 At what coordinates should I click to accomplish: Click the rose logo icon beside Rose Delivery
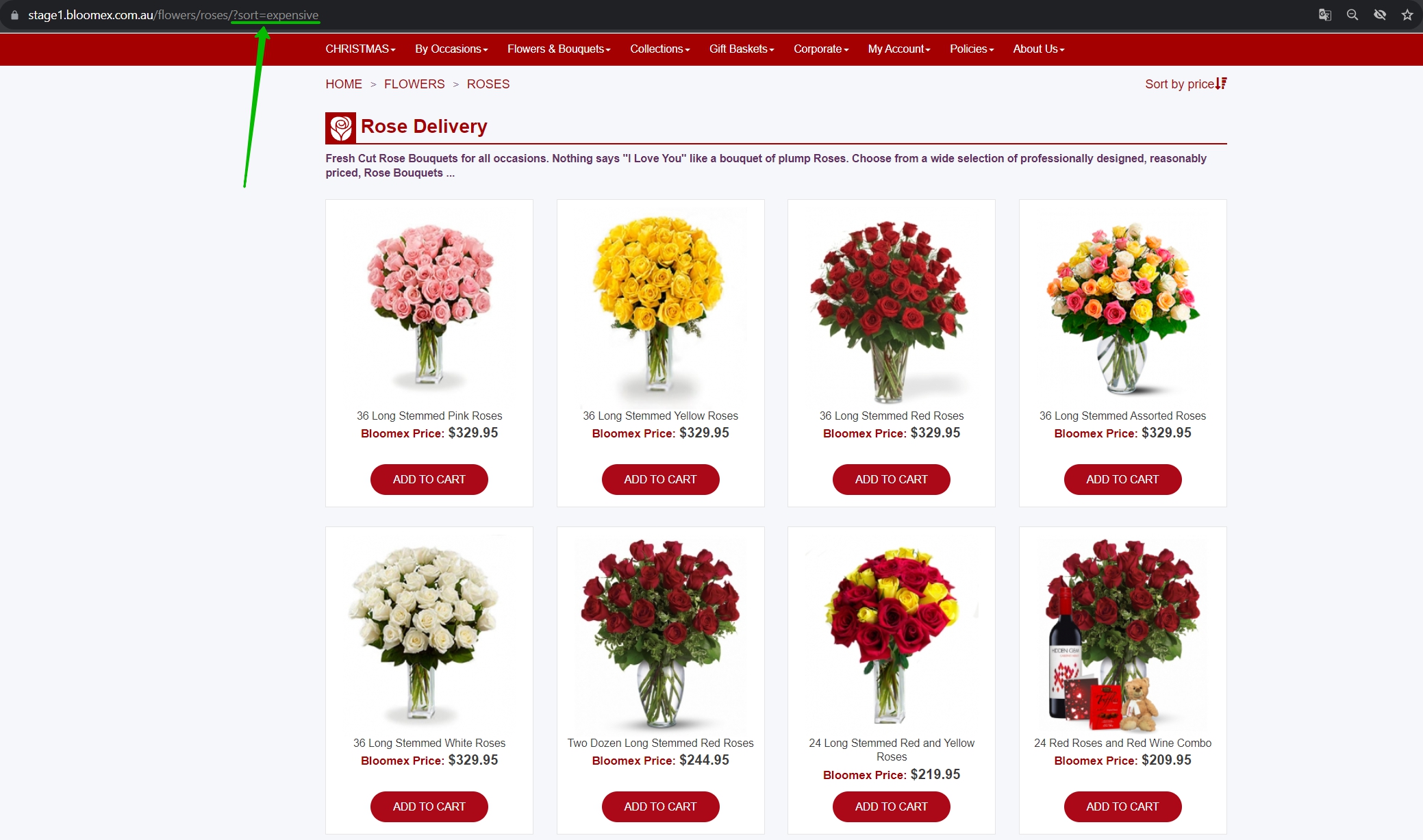pos(340,127)
